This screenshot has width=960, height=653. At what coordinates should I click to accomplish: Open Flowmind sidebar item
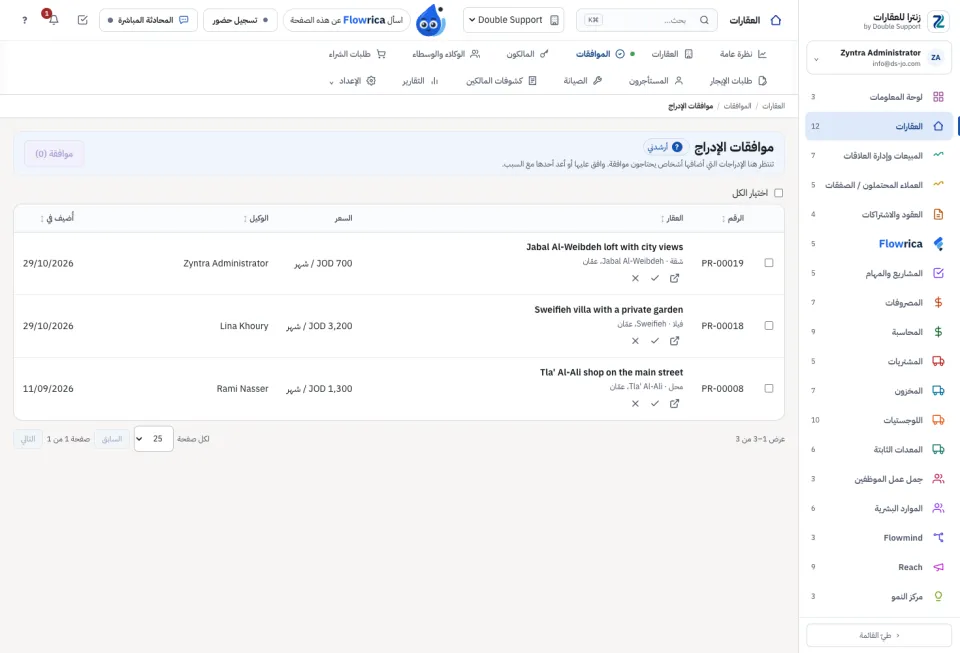point(879,537)
